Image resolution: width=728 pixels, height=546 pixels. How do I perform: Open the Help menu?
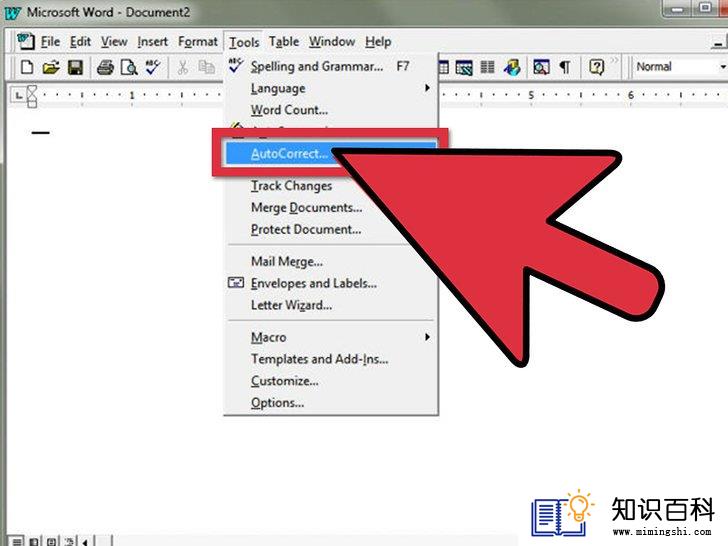(x=378, y=42)
